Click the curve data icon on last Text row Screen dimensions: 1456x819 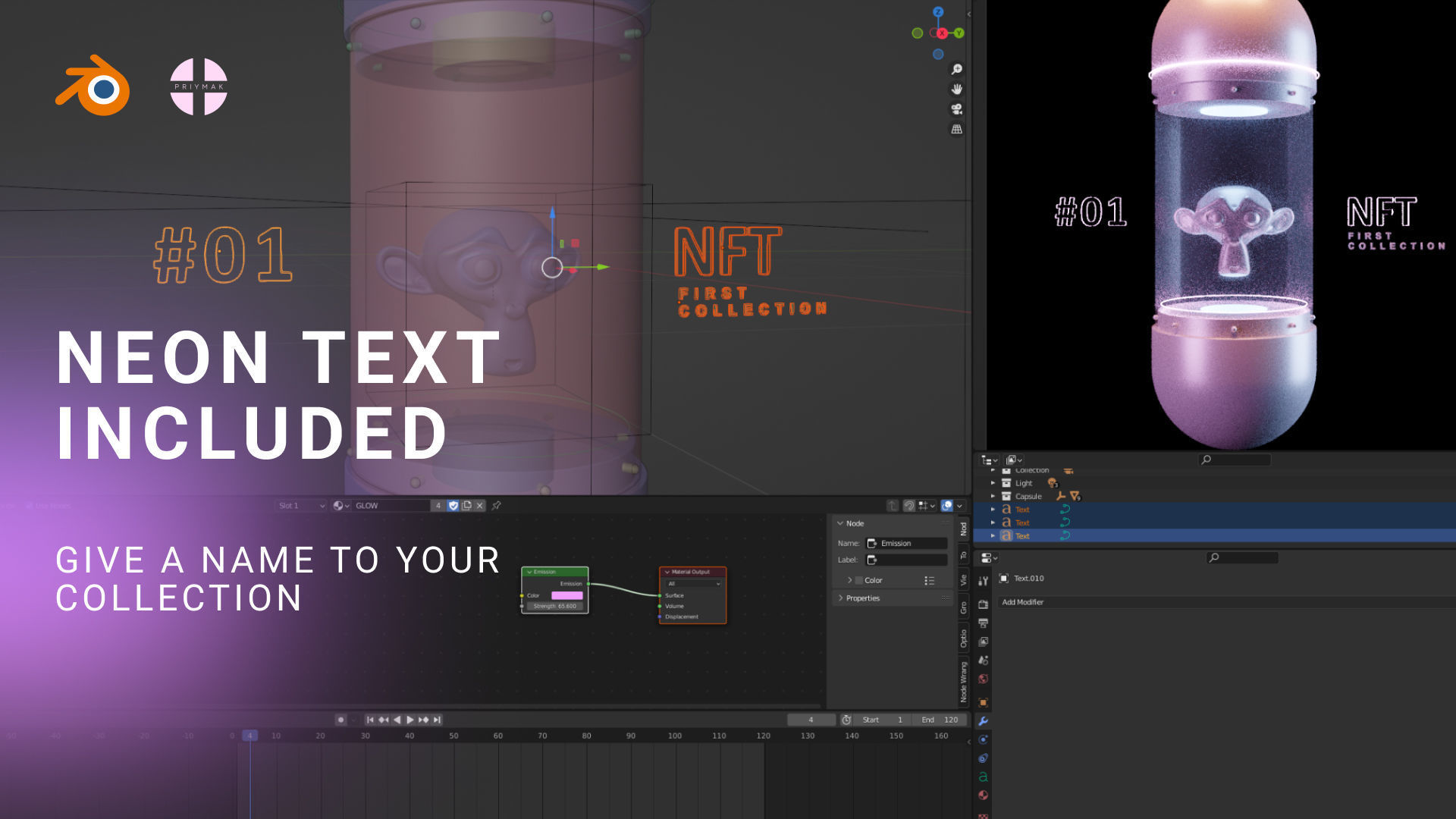(1065, 536)
